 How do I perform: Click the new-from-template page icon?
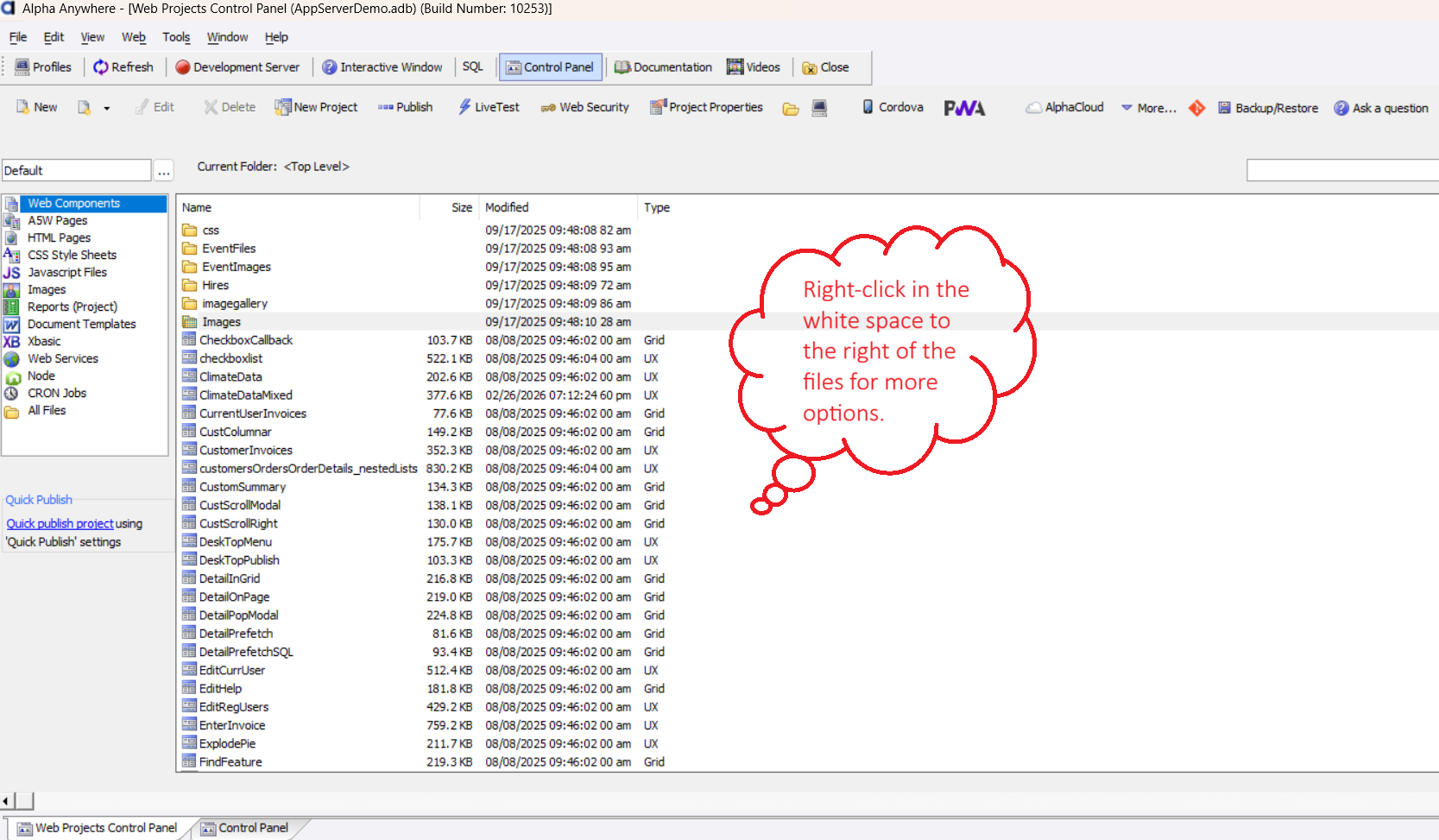tap(84, 108)
